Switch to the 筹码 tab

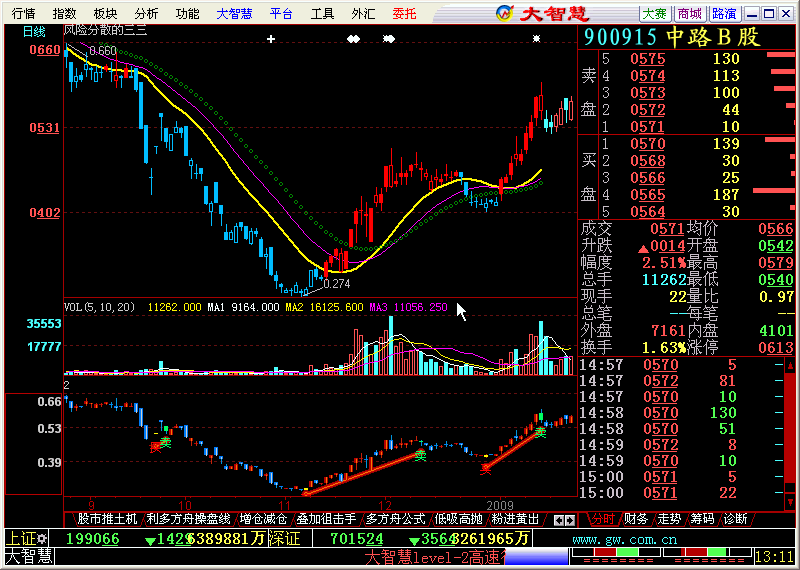[702, 519]
